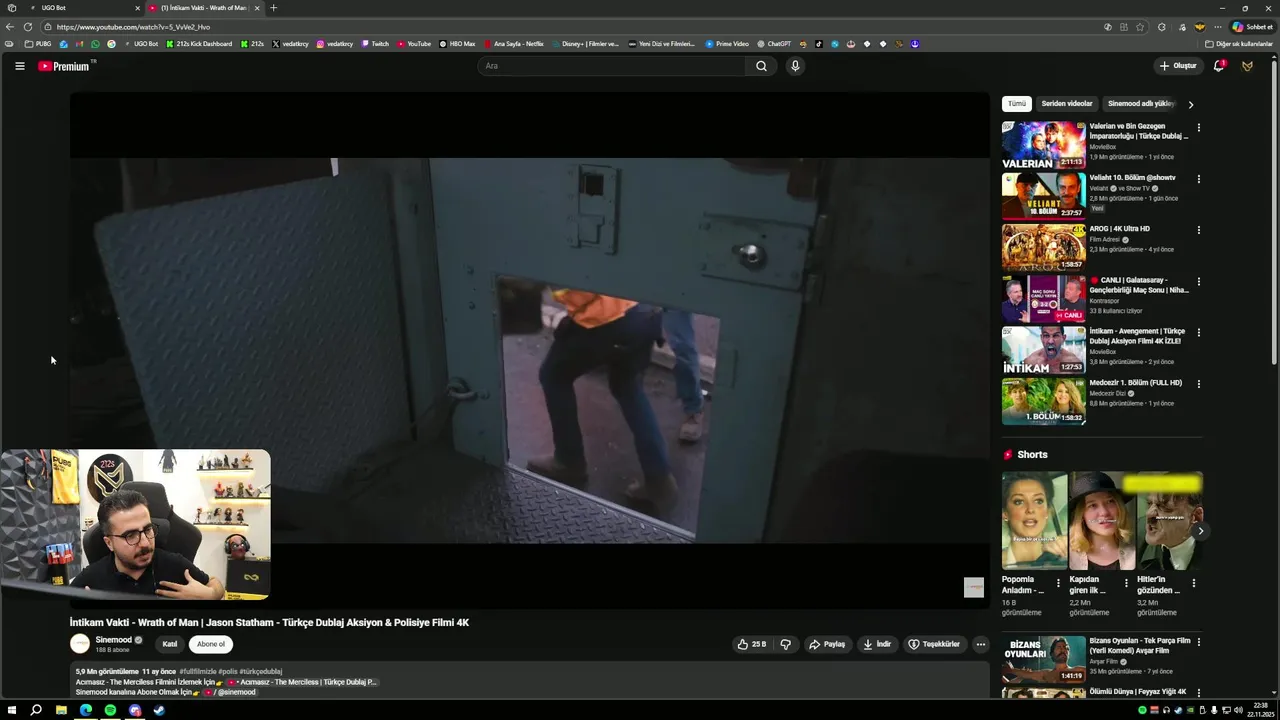Image resolution: width=1280 pixels, height=720 pixels.
Task: Open options for Popomia short
Action: tap(1058, 583)
